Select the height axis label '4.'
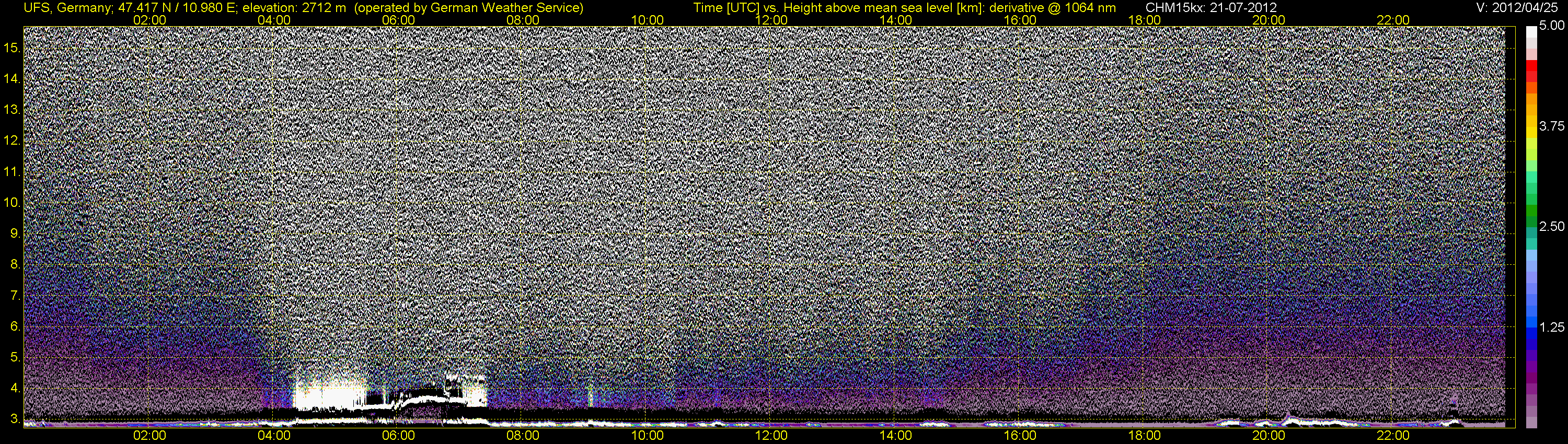The width and height of the screenshot is (1568, 444). pos(15,388)
